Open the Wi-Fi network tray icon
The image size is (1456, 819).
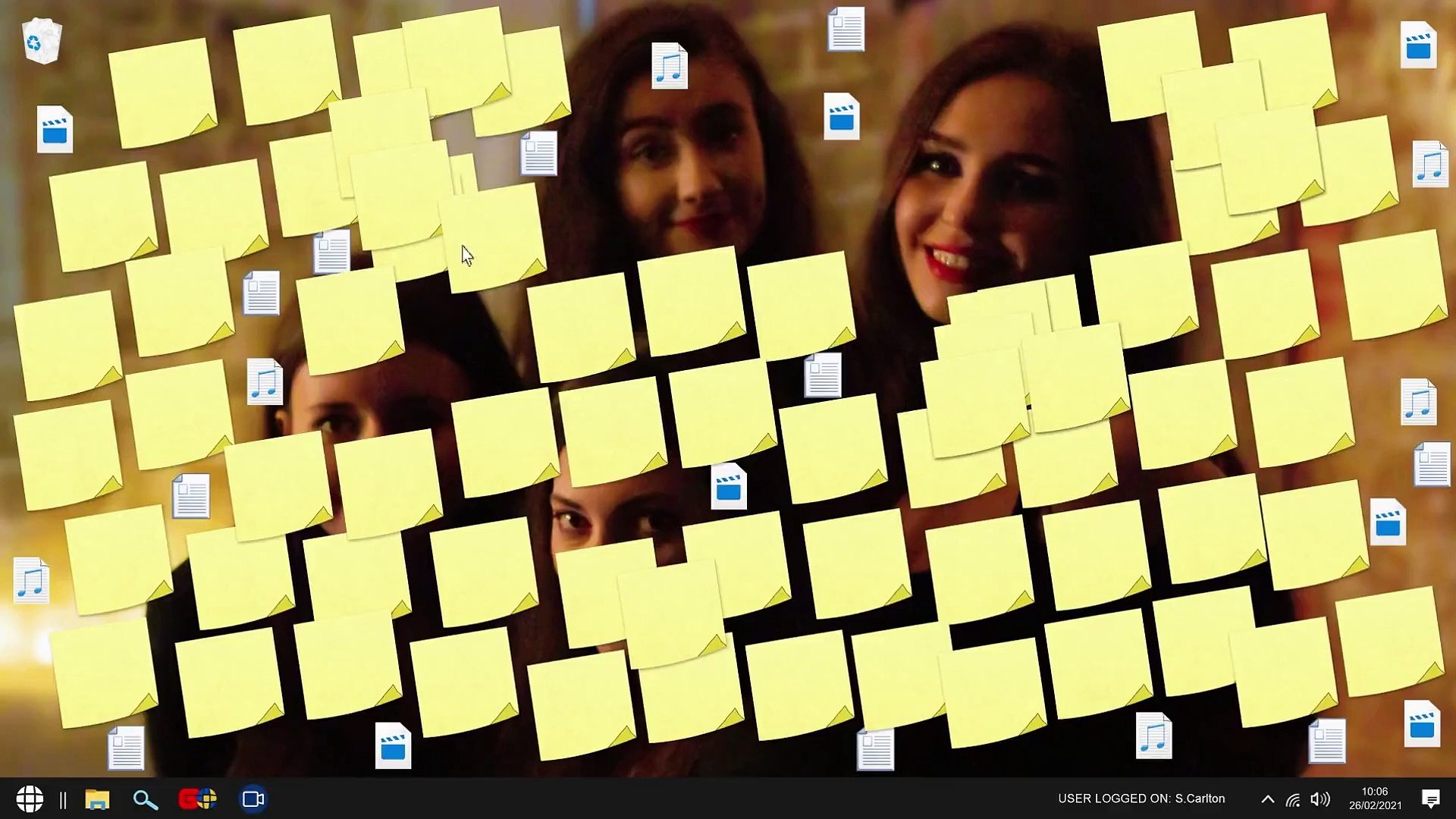click(x=1293, y=799)
